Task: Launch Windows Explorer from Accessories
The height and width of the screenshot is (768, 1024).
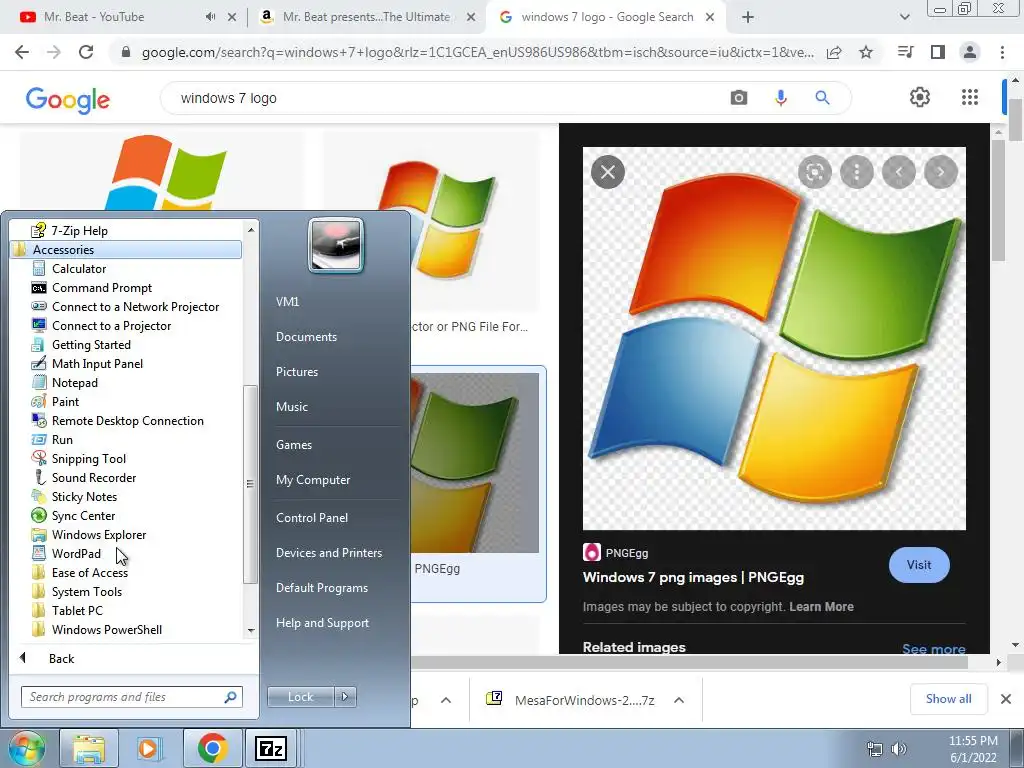Action: click(x=99, y=534)
